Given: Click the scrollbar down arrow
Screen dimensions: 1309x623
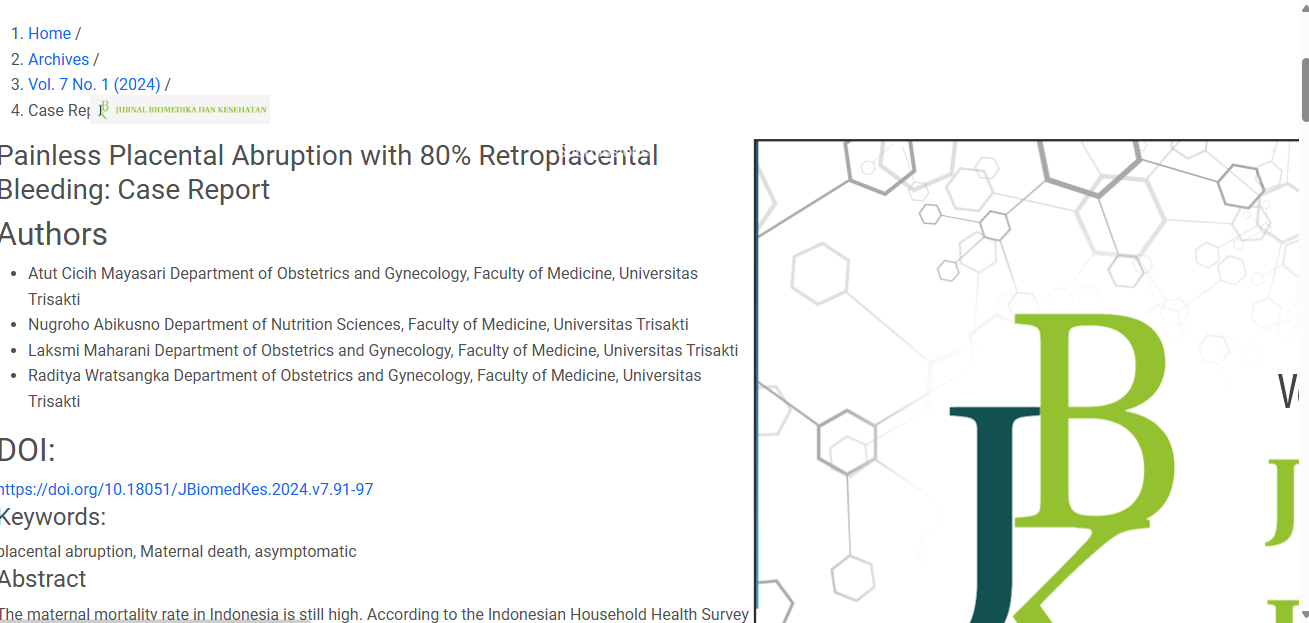Looking at the screenshot, I should 1304,615.
